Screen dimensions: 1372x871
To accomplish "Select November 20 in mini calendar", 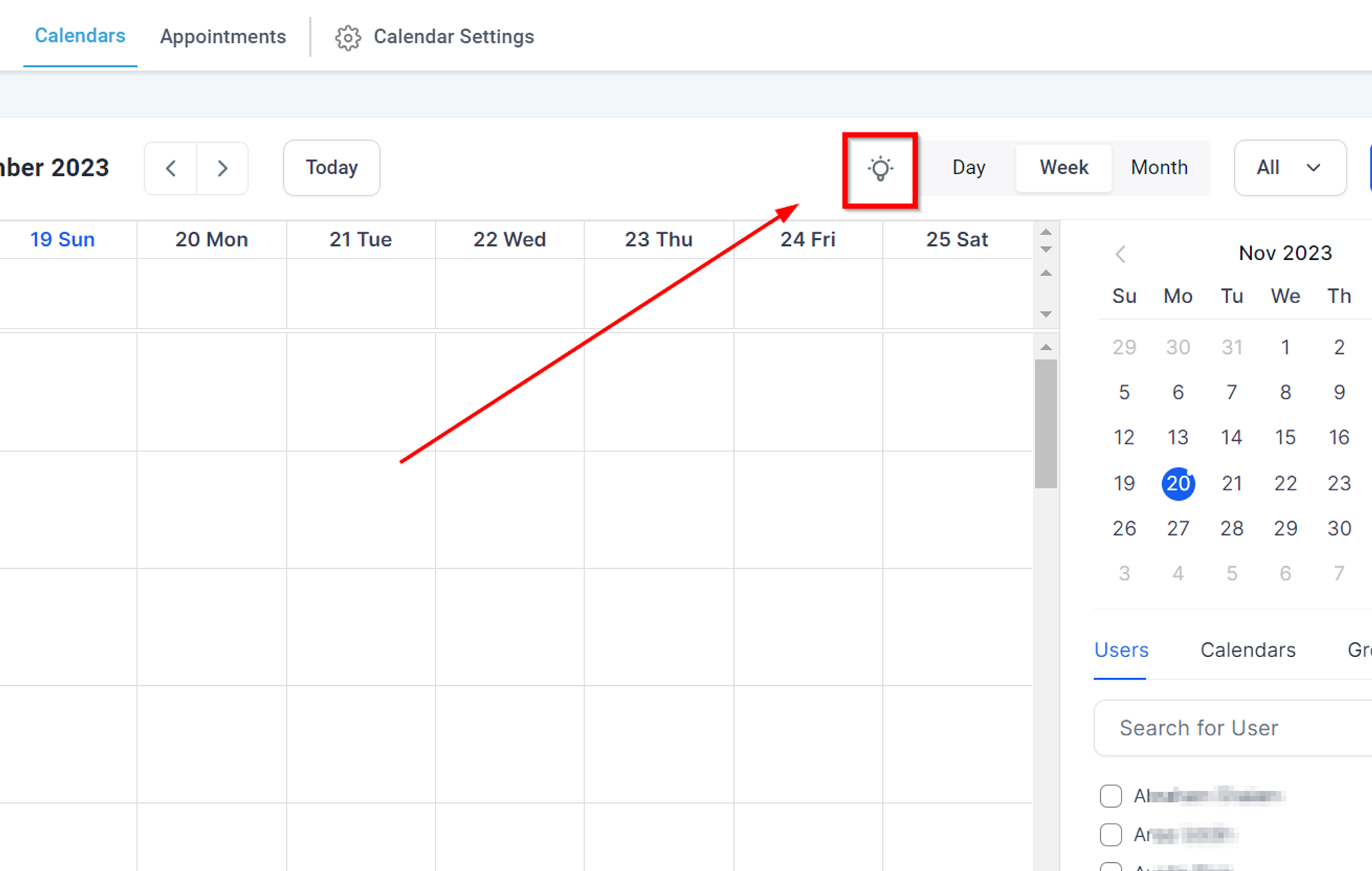I will click(1178, 484).
